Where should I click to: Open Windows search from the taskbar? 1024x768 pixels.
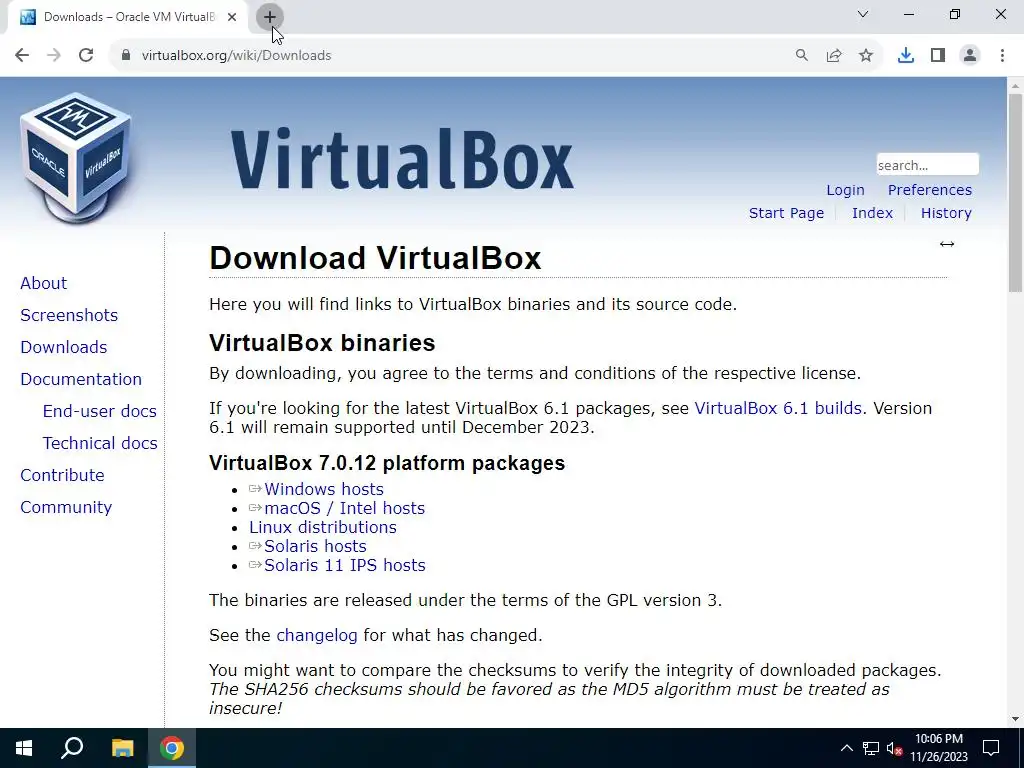pyautogui.click(x=72, y=748)
